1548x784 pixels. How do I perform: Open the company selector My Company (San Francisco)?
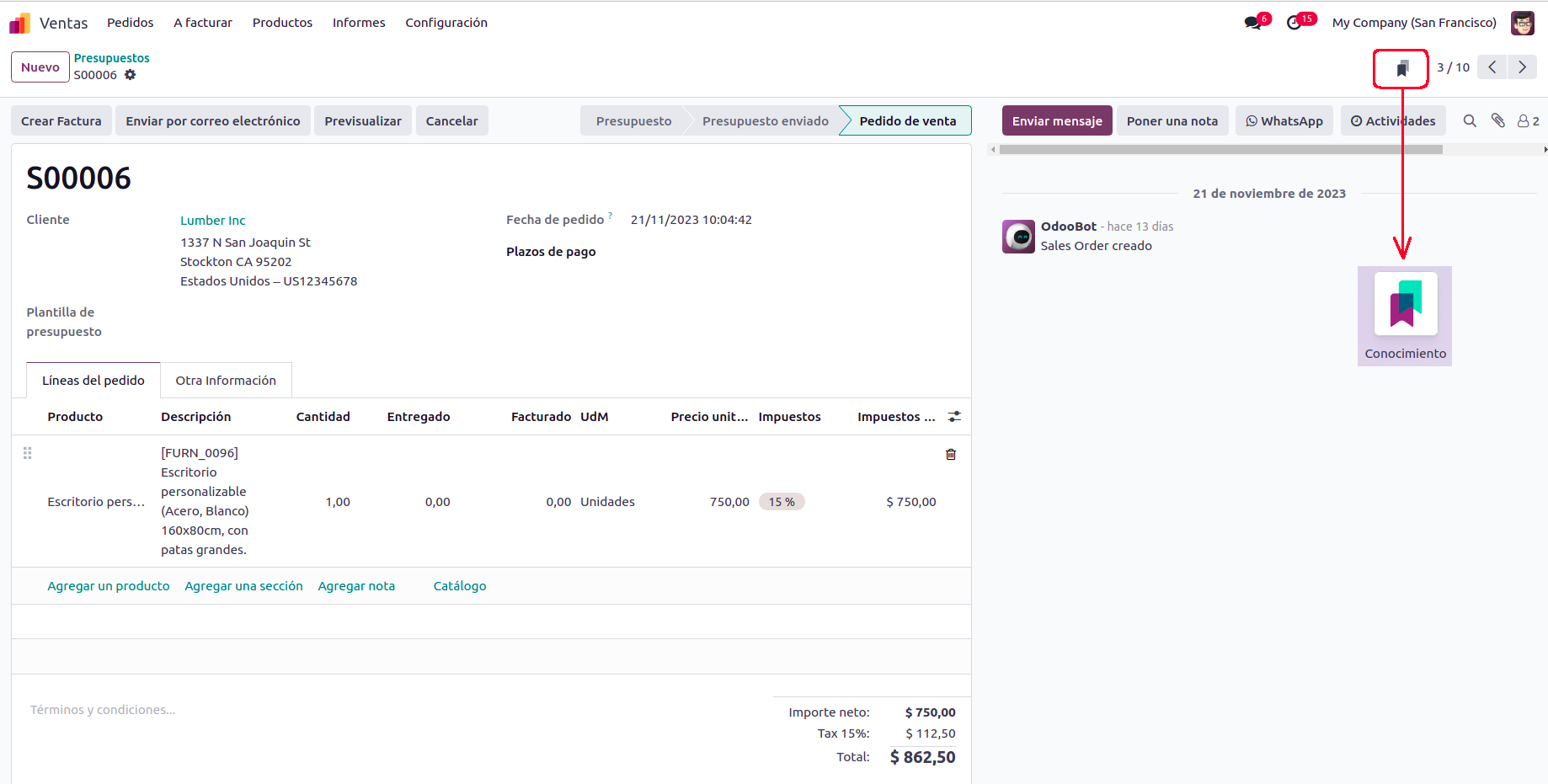point(1413,23)
